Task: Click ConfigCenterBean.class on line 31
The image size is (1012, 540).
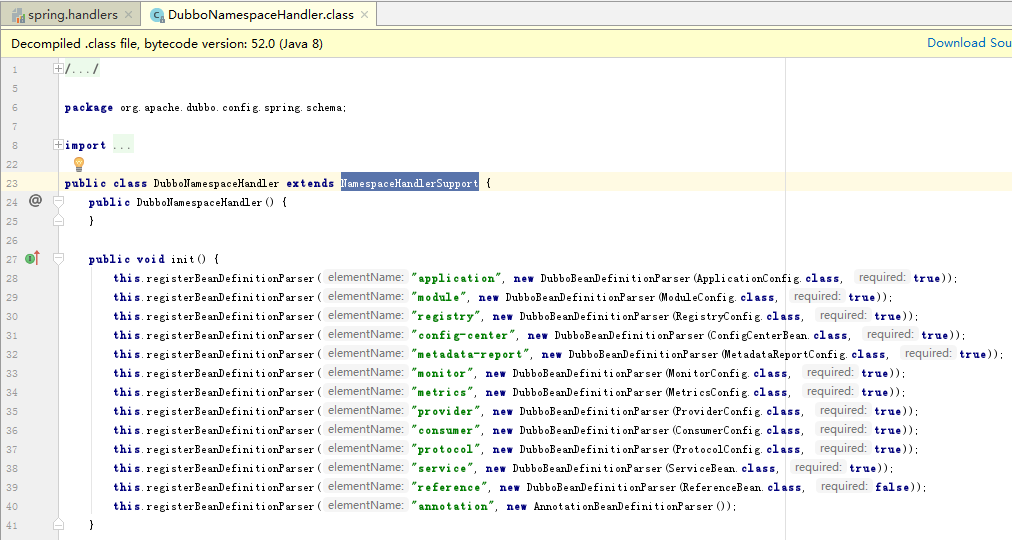Action: pos(779,335)
